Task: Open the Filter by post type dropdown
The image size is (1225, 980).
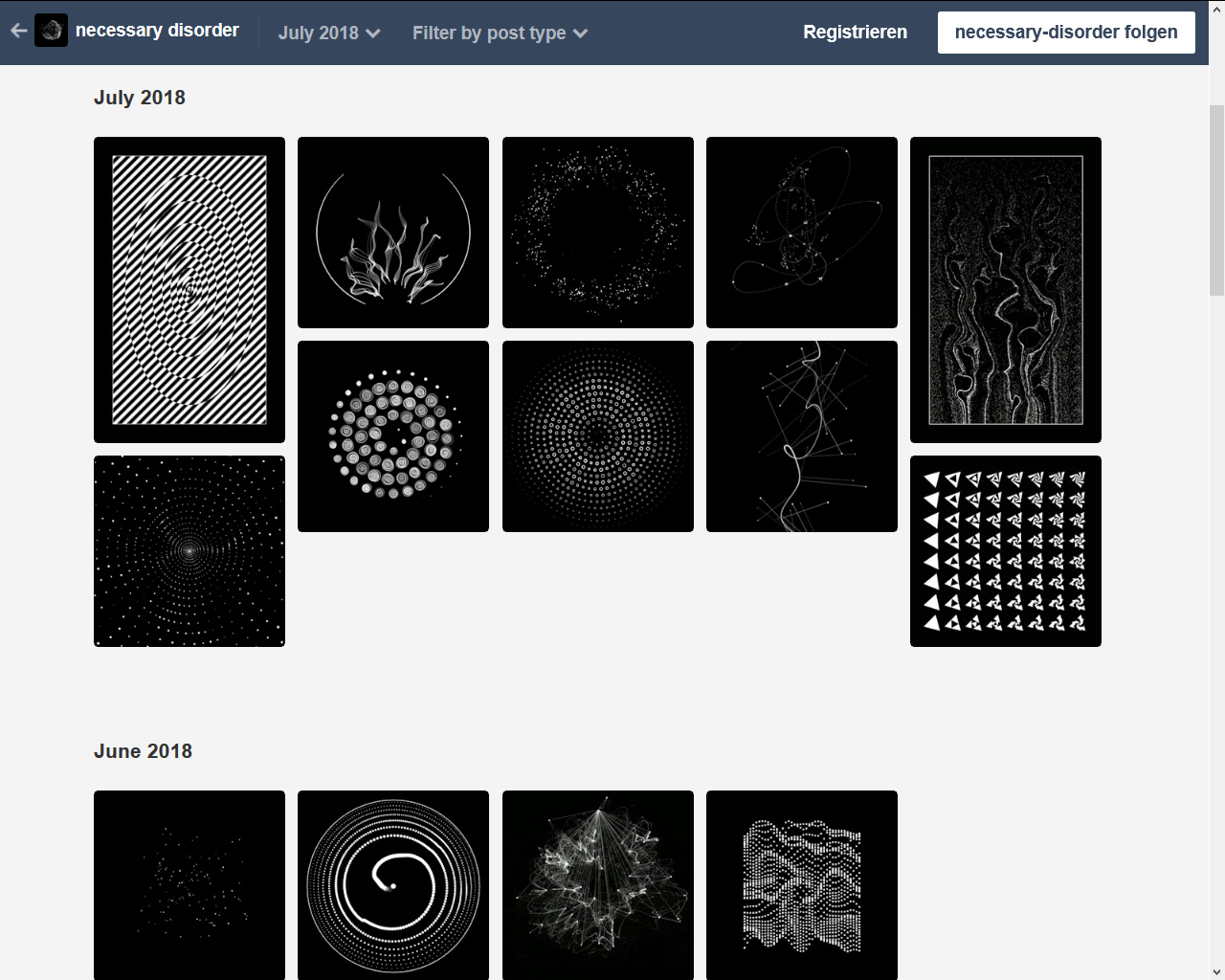Action: [499, 33]
